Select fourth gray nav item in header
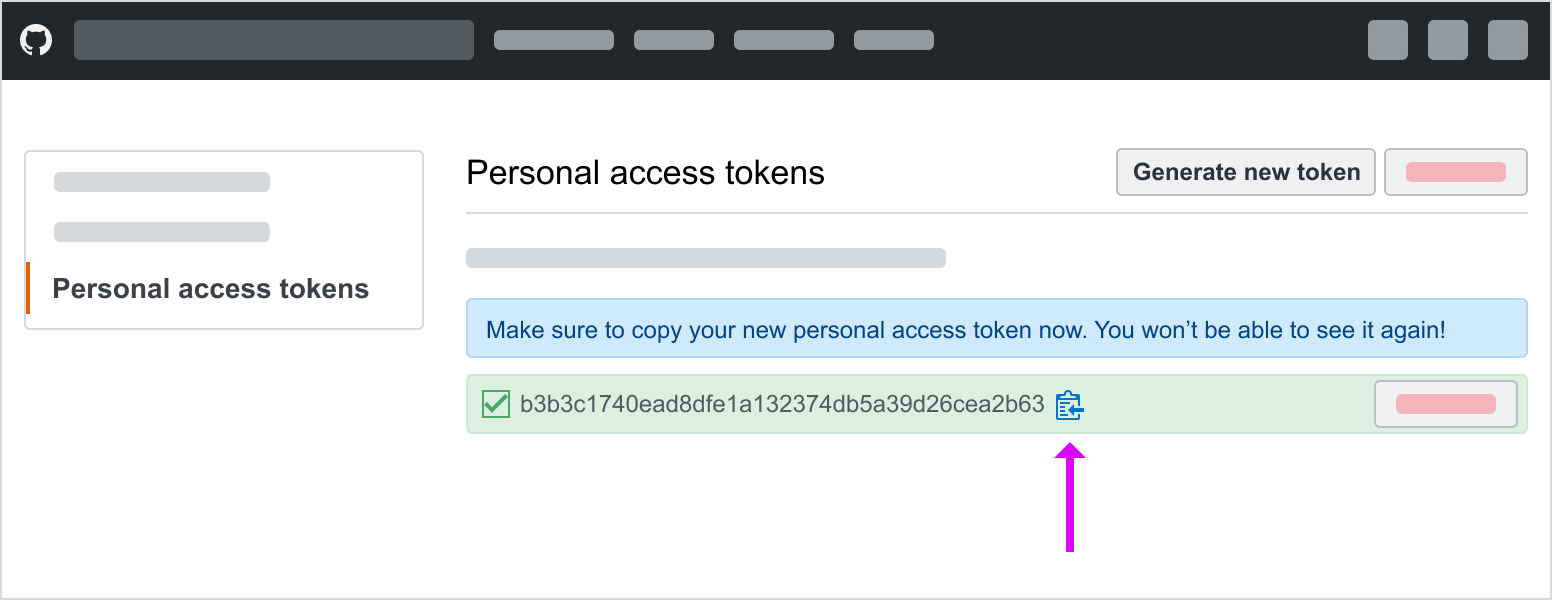1552x600 pixels. (x=894, y=40)
